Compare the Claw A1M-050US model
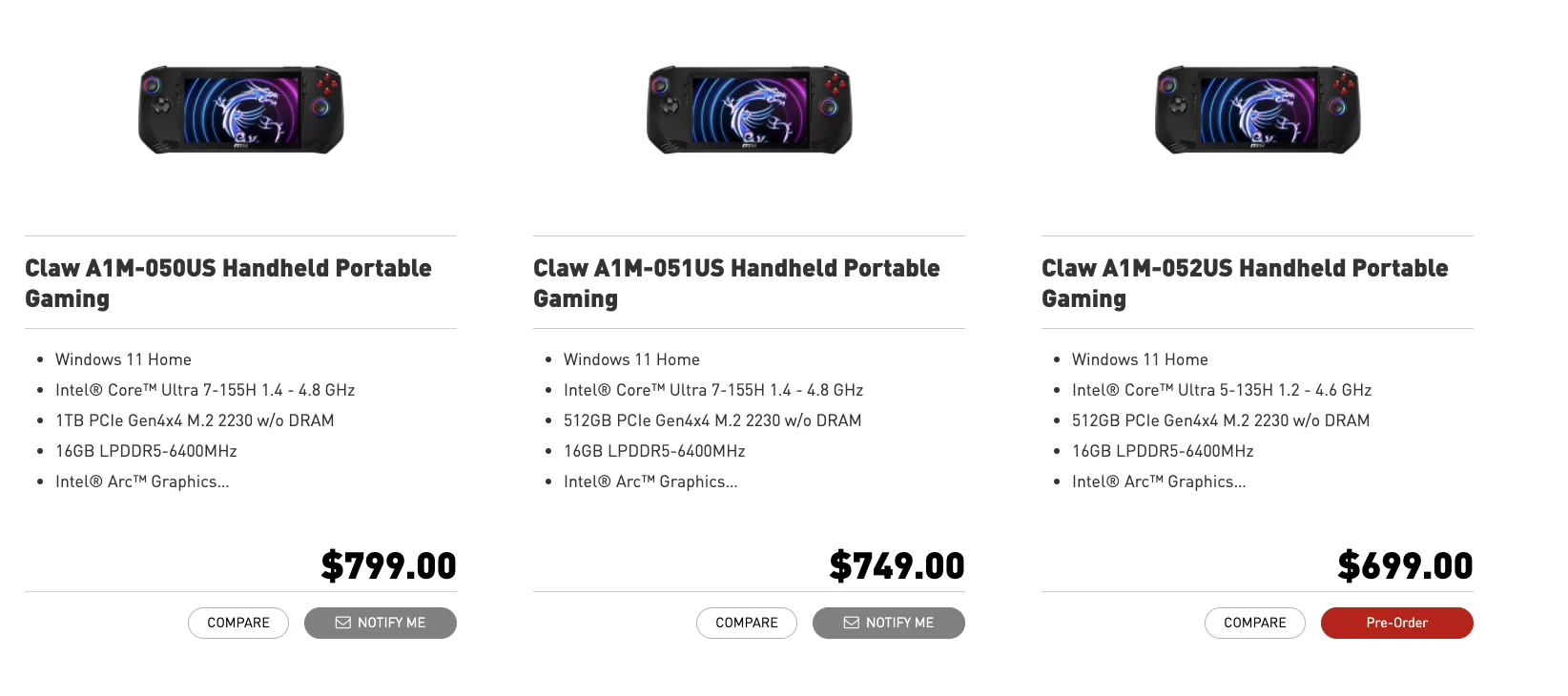1568x696 pixels. 238,623
